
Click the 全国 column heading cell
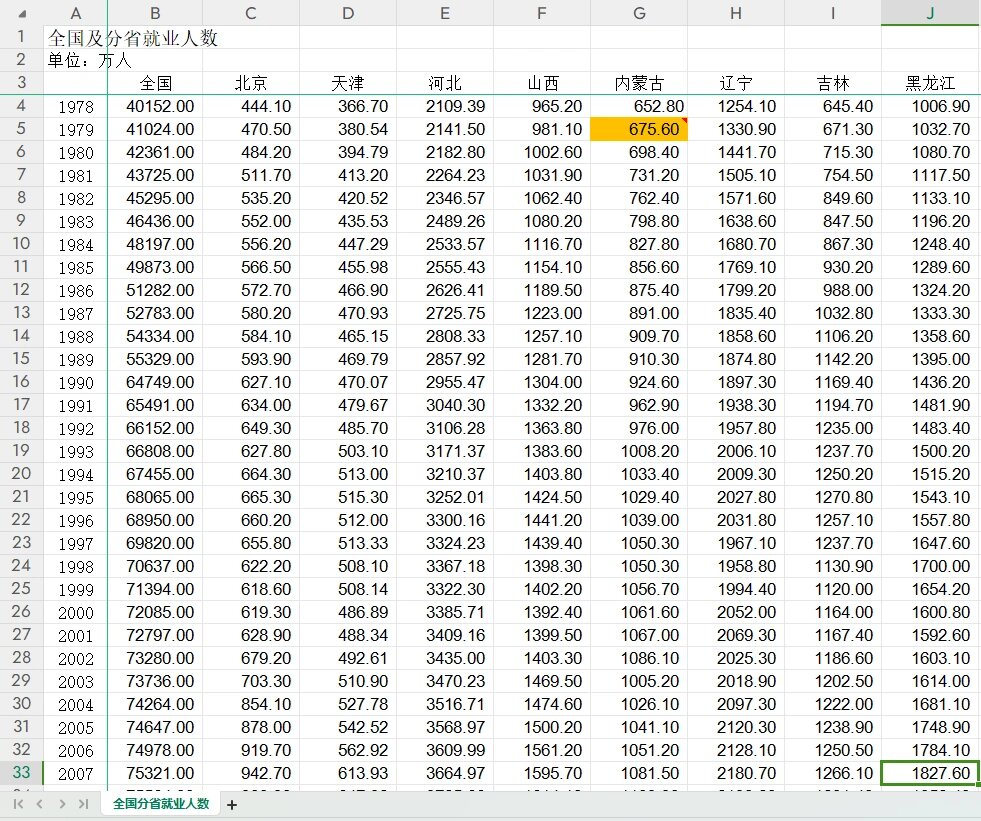click(x=155, y=83)
